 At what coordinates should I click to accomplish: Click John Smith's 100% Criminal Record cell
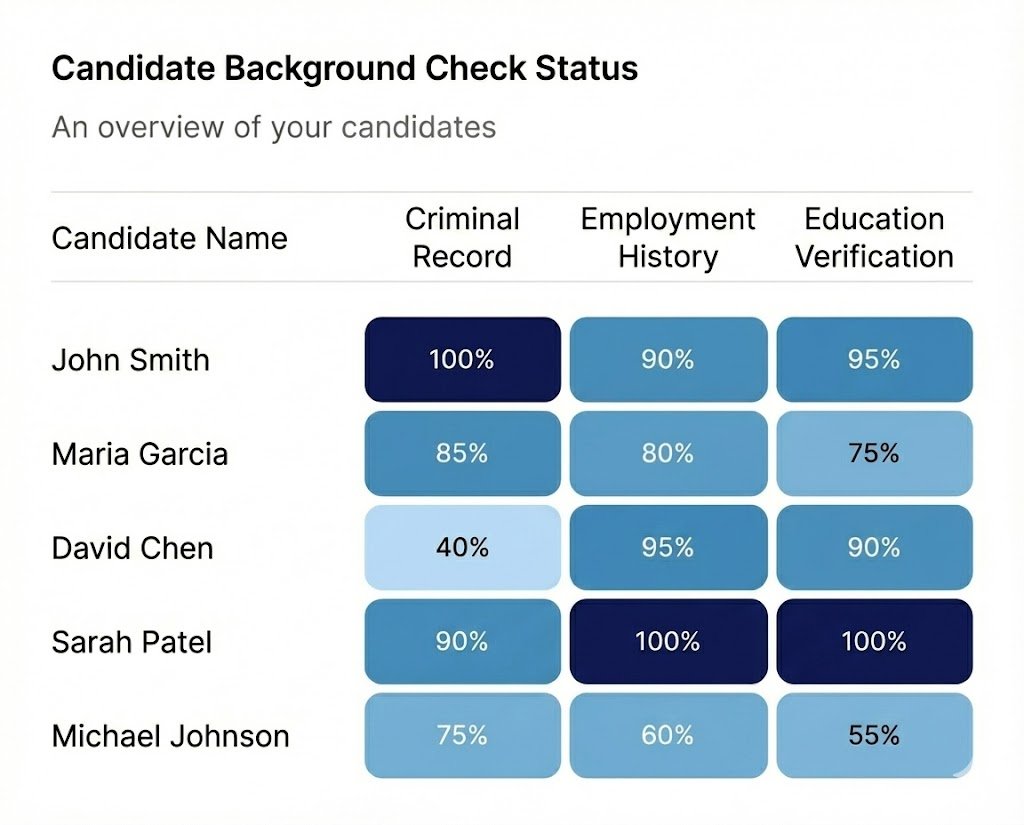pos(462,360)
